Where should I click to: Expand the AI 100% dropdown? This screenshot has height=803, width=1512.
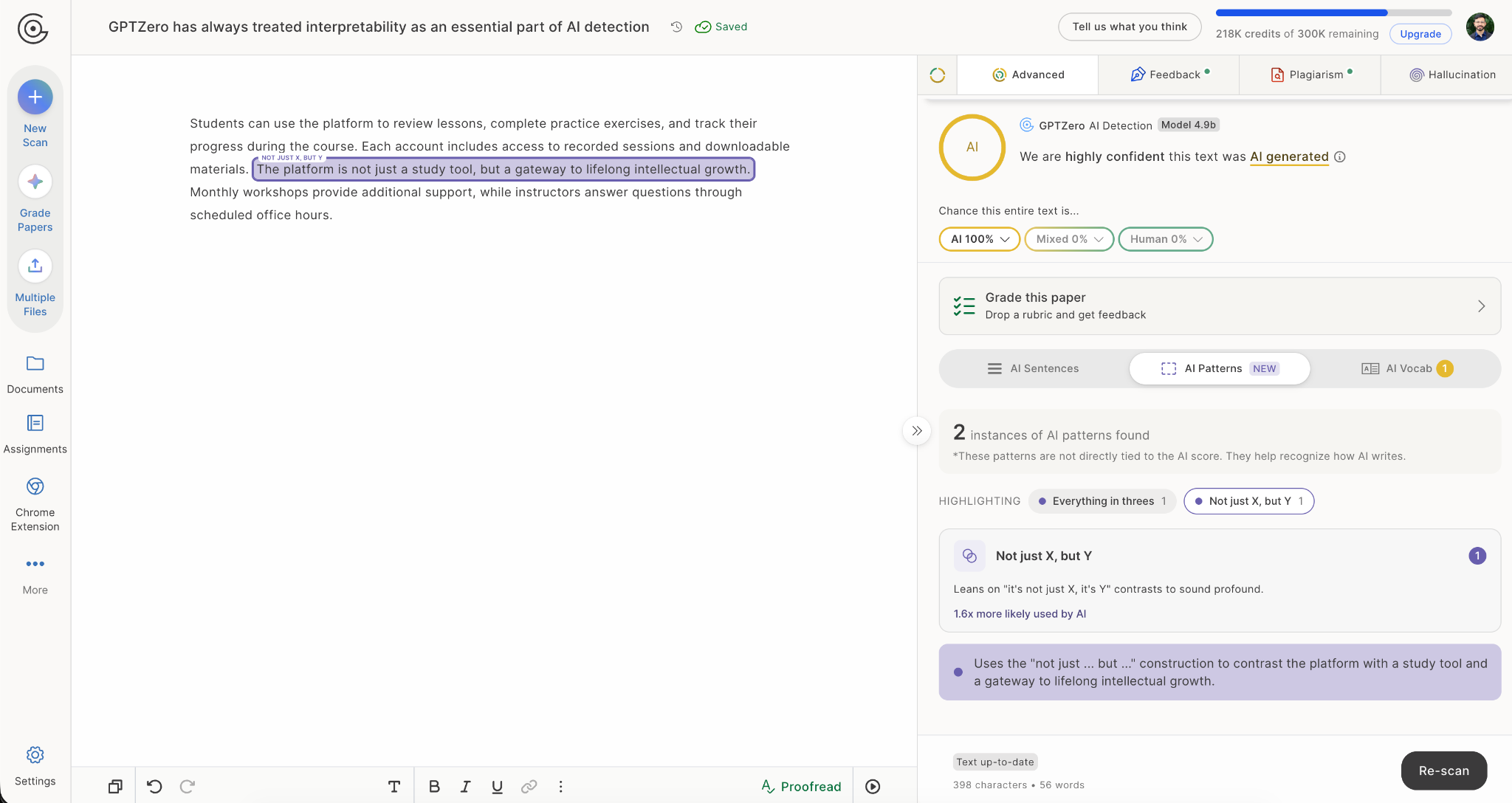979,239
